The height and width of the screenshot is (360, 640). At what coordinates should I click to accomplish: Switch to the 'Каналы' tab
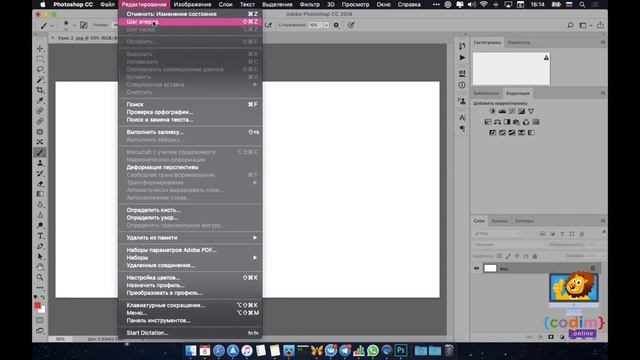coord(499,221)
